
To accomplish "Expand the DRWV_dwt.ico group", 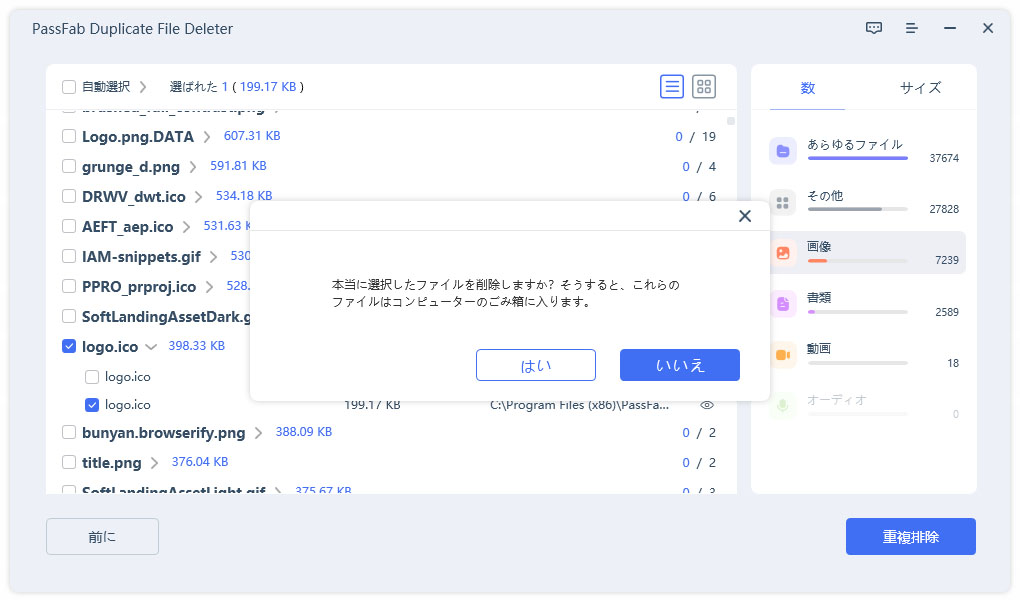I will (x=198, y=197).
